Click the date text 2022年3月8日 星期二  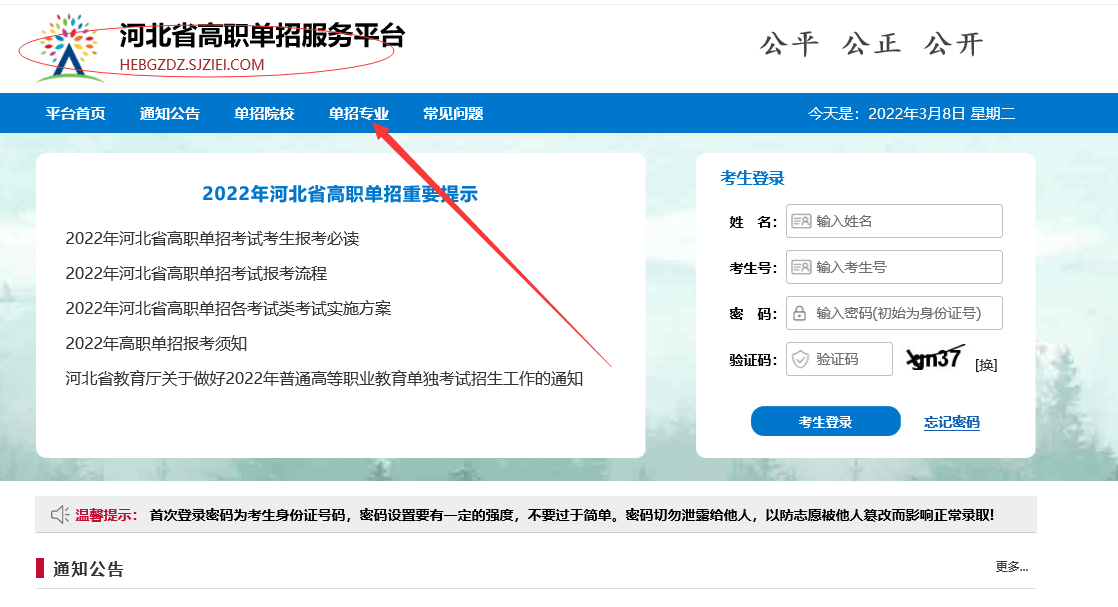point(941,113)
